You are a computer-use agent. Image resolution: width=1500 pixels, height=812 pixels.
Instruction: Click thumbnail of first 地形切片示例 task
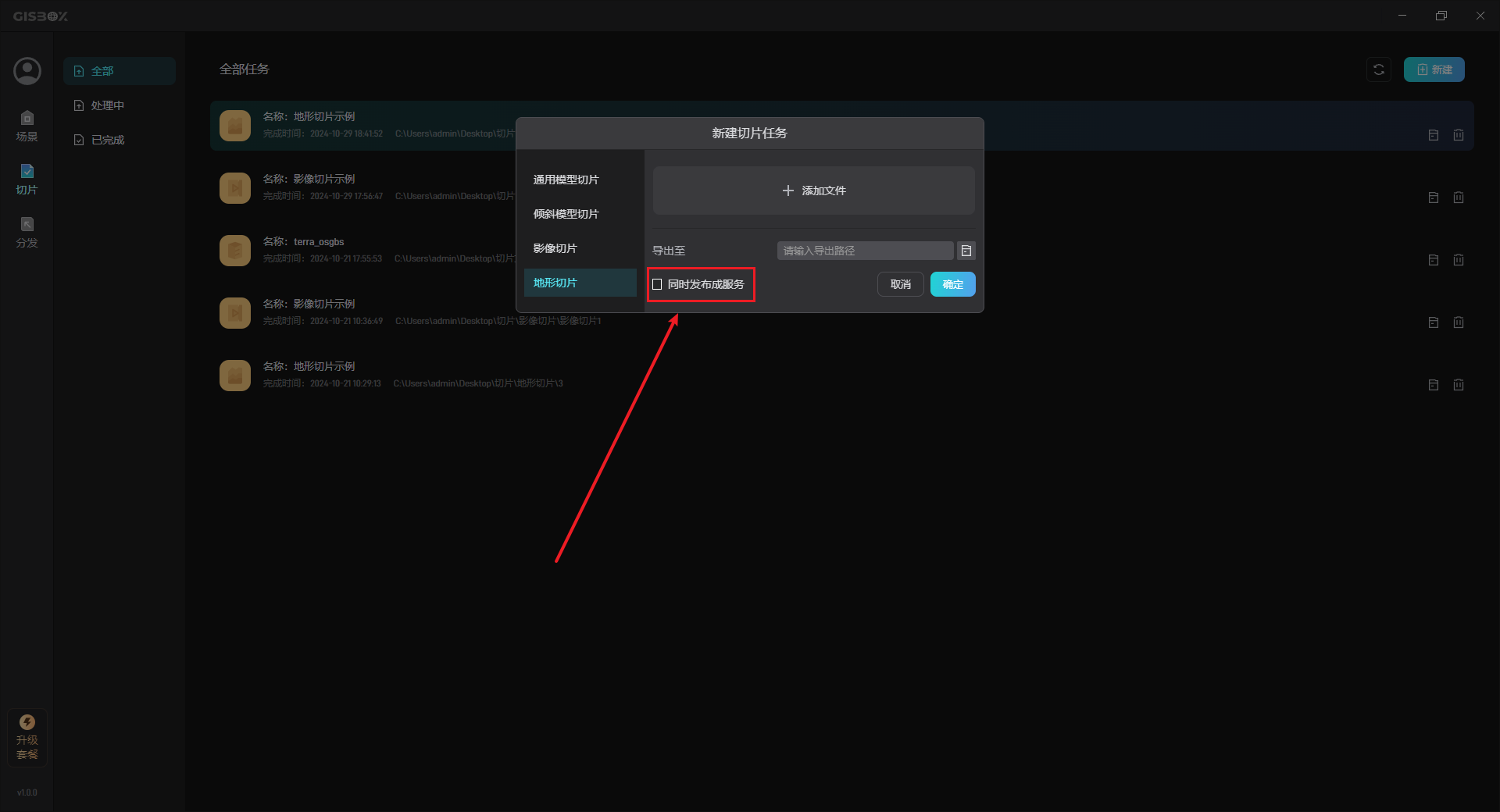coord(235,126)
